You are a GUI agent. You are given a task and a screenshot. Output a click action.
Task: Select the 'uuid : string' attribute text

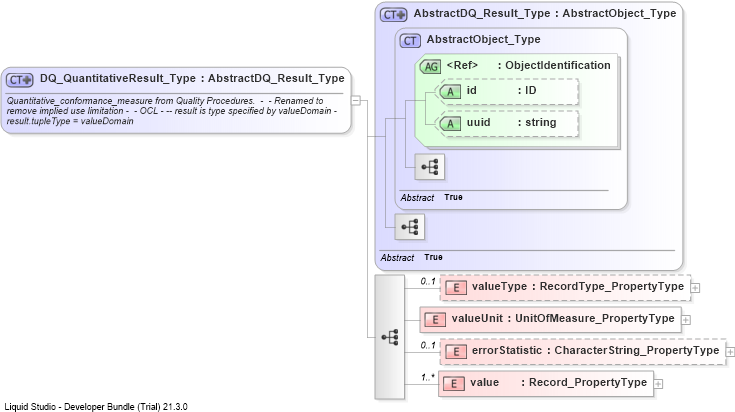click(x=511, y=122)
